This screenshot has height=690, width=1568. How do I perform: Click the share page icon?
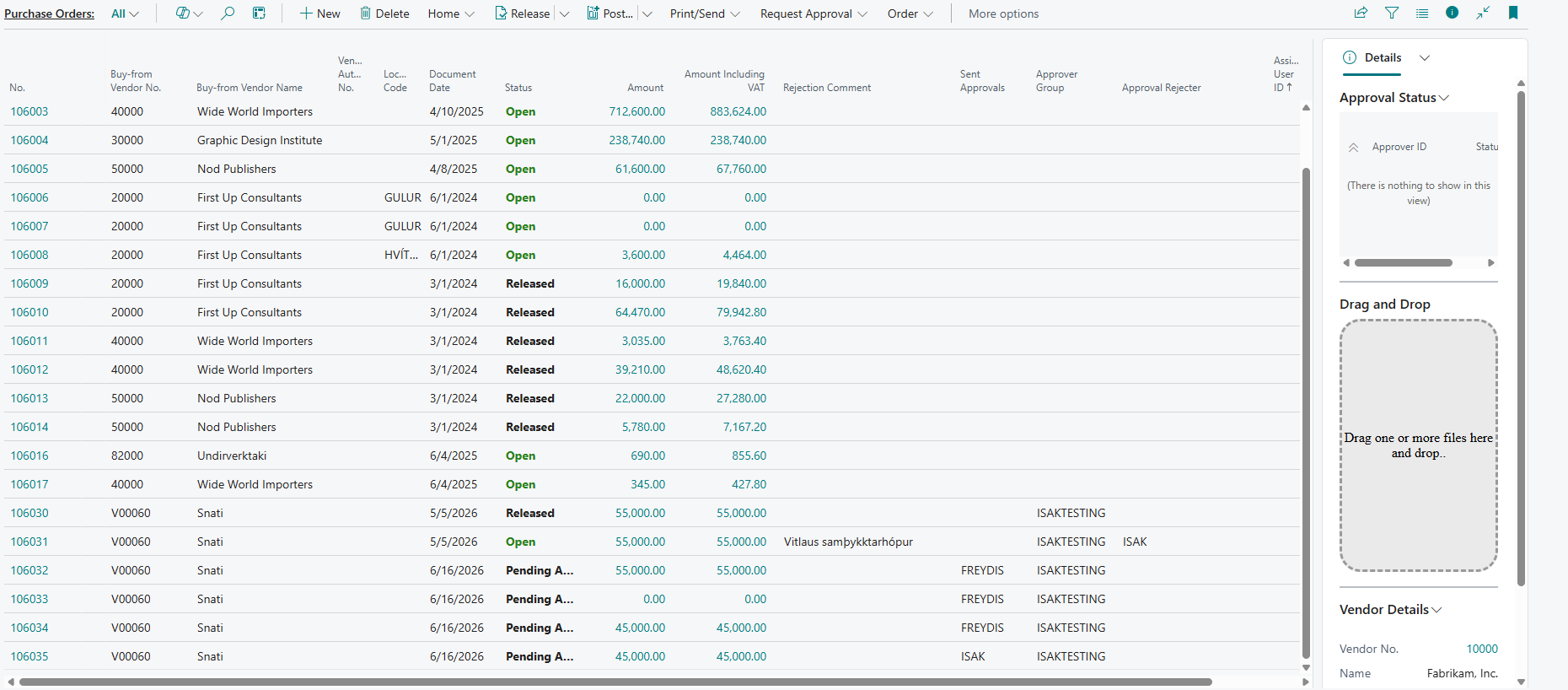click(x=1361, y=13)
